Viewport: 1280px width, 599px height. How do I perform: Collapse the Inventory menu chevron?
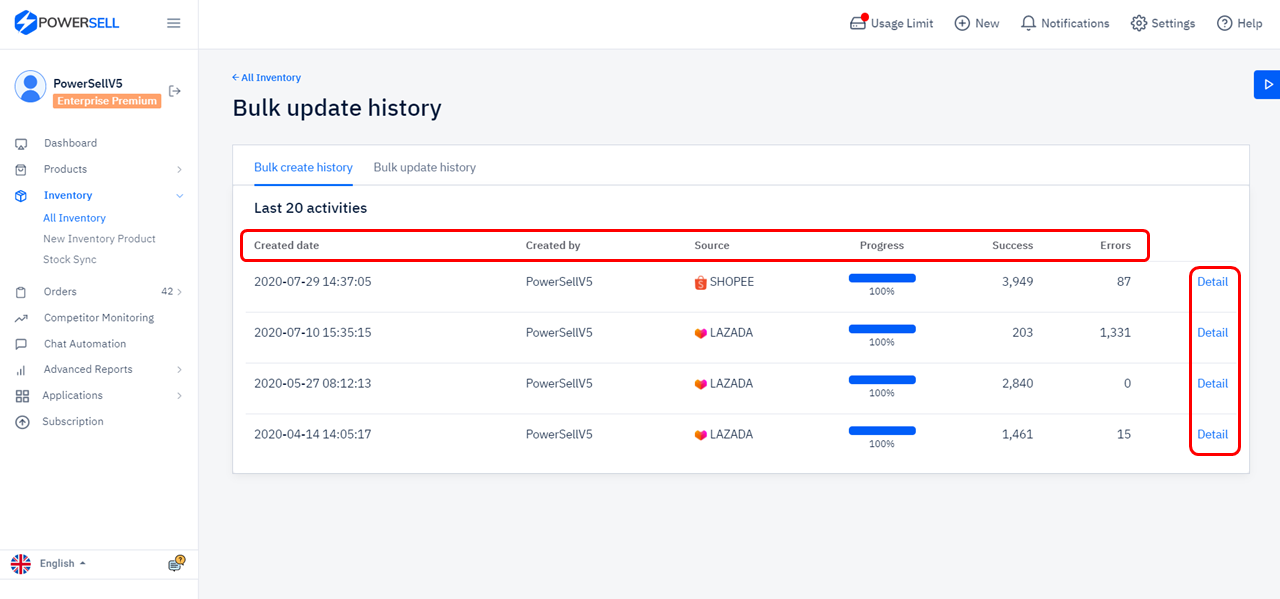(180, 196)
